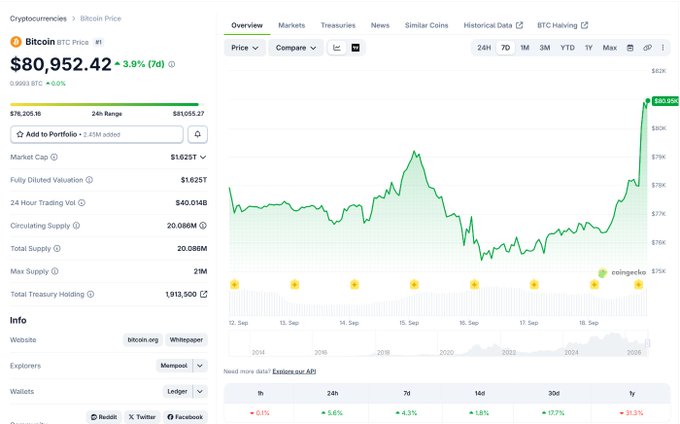
Task: Click news marker above 13. Sep
Action: [294, 284]
